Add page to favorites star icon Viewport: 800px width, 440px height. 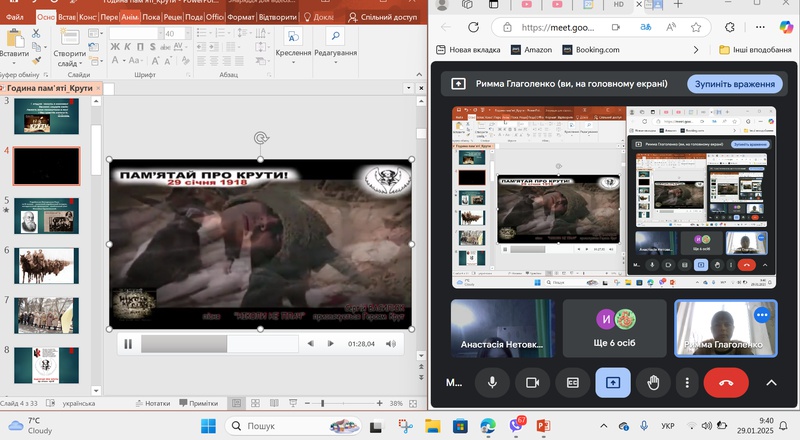[696, 27]
